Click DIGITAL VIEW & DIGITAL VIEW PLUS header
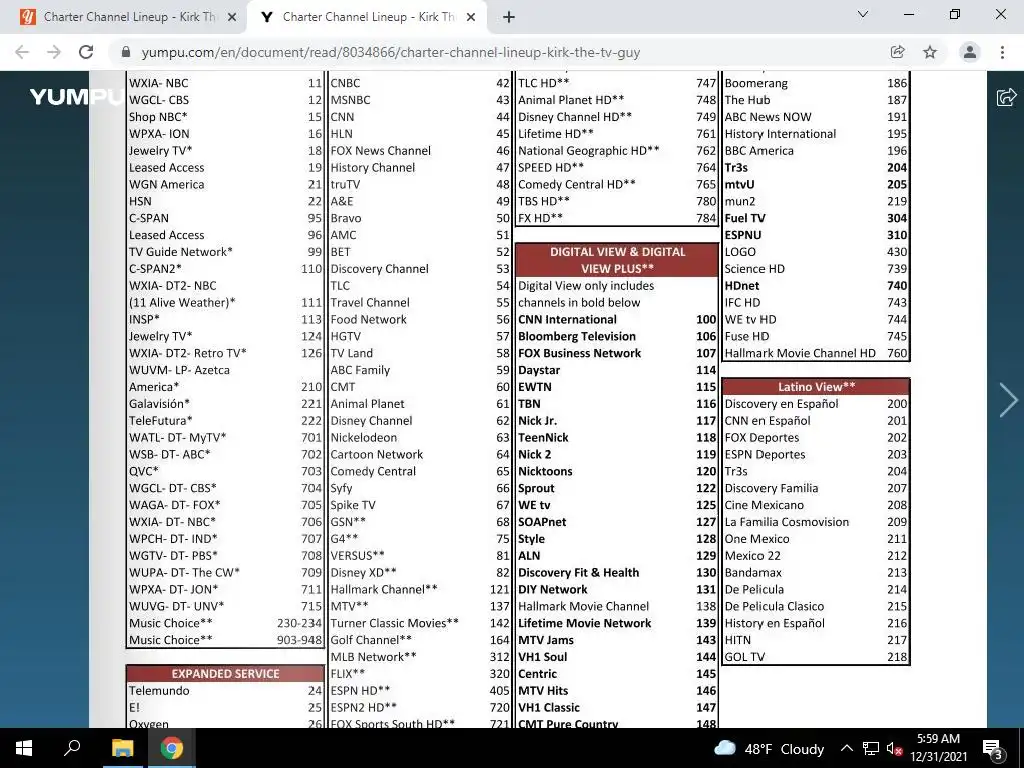Screen dimensions: 1024x768 (x=617, y=260)
